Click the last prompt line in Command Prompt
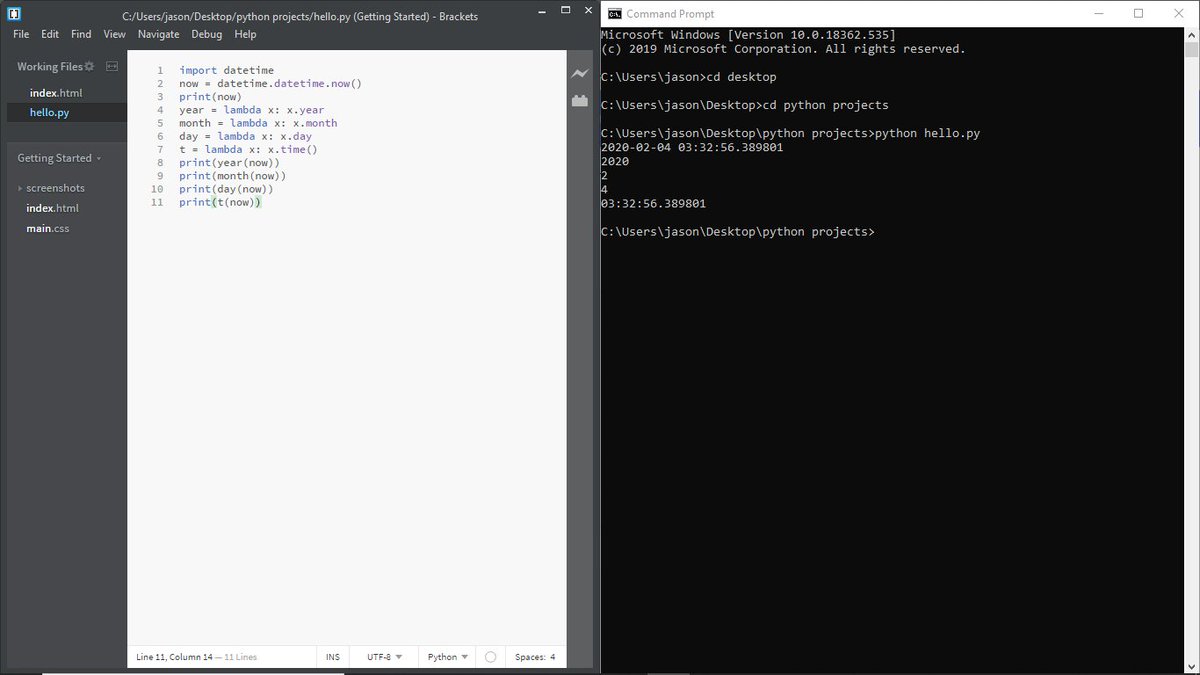Screen dimensions: 1200x675 pyautogui.click(x=738, y=231)
